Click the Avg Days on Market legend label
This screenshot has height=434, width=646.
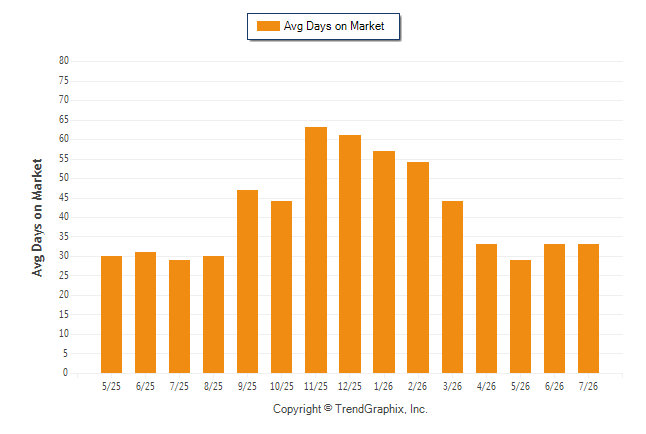pyautogui.click(x=334, y=26)
